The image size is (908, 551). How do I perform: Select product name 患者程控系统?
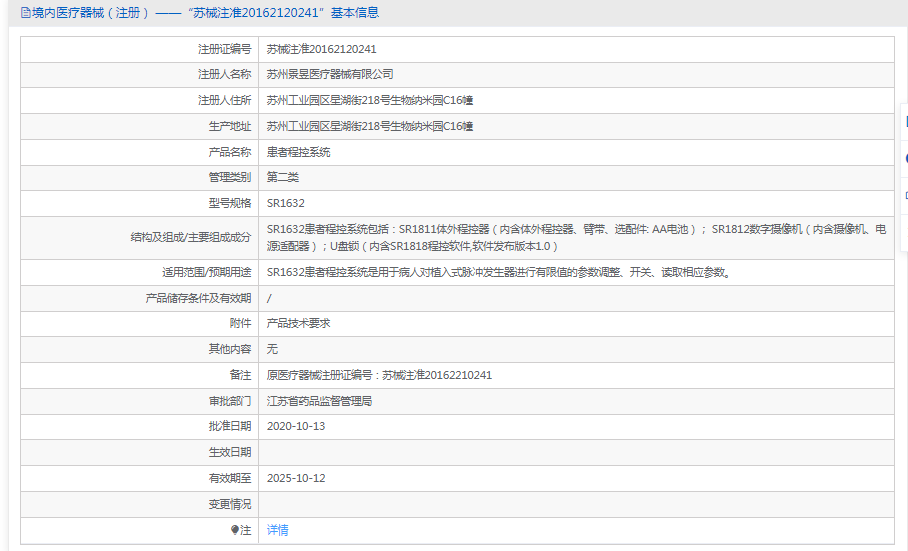tap(298, 152)
